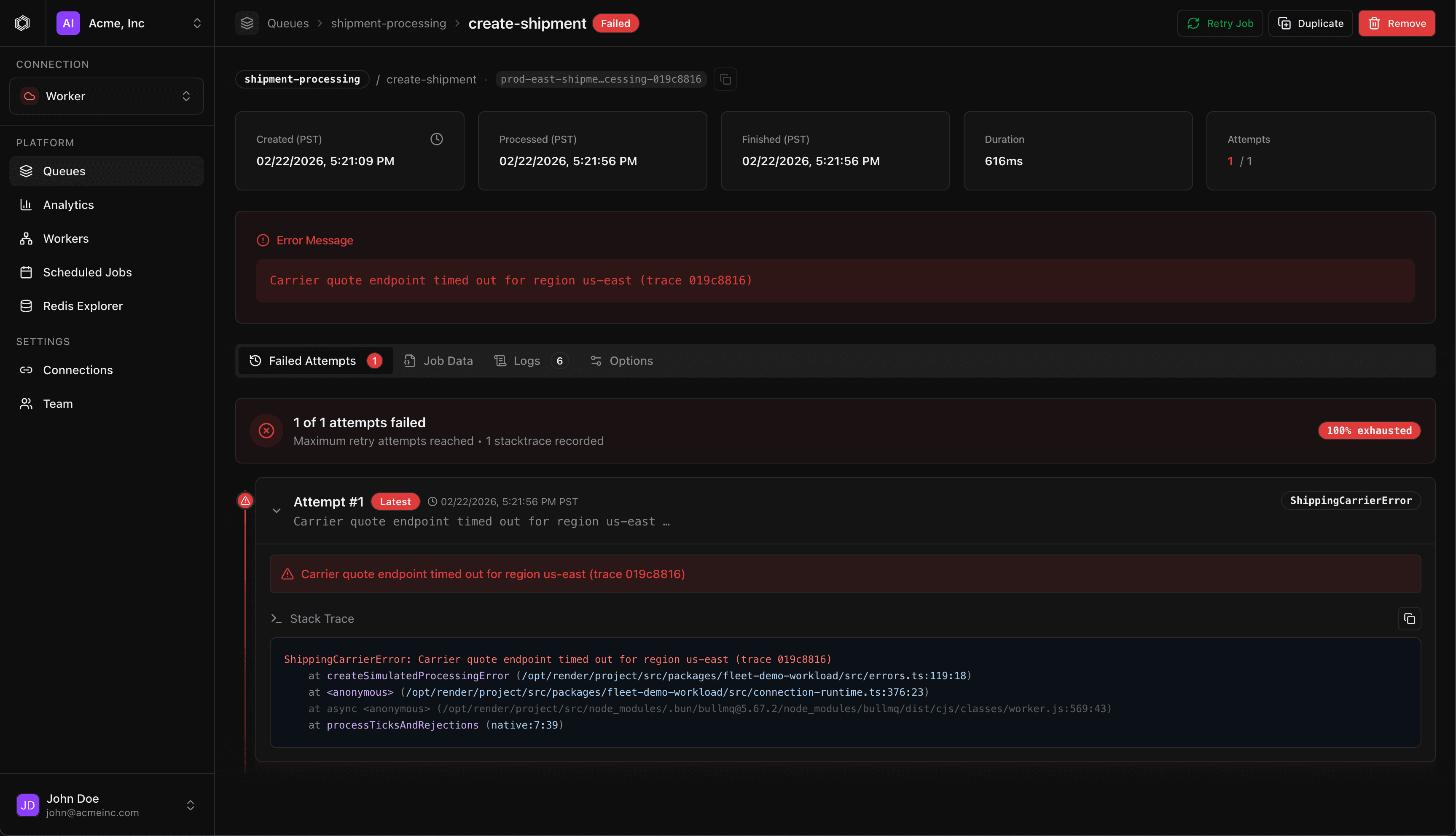
Task: Open the Worker connection dropdown
Action: 106,96
